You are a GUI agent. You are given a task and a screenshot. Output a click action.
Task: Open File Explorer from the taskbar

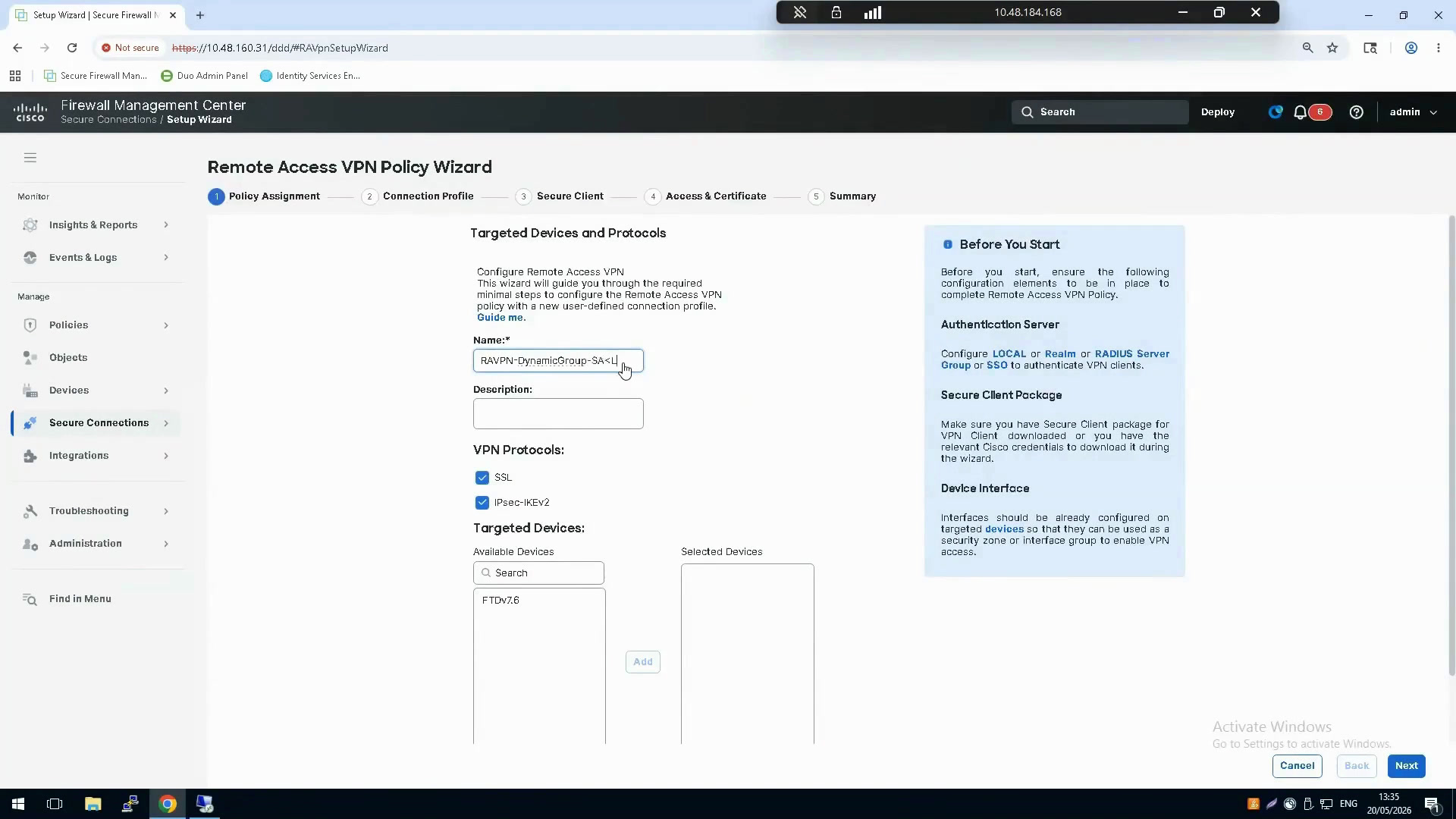(x=93, y=804)
